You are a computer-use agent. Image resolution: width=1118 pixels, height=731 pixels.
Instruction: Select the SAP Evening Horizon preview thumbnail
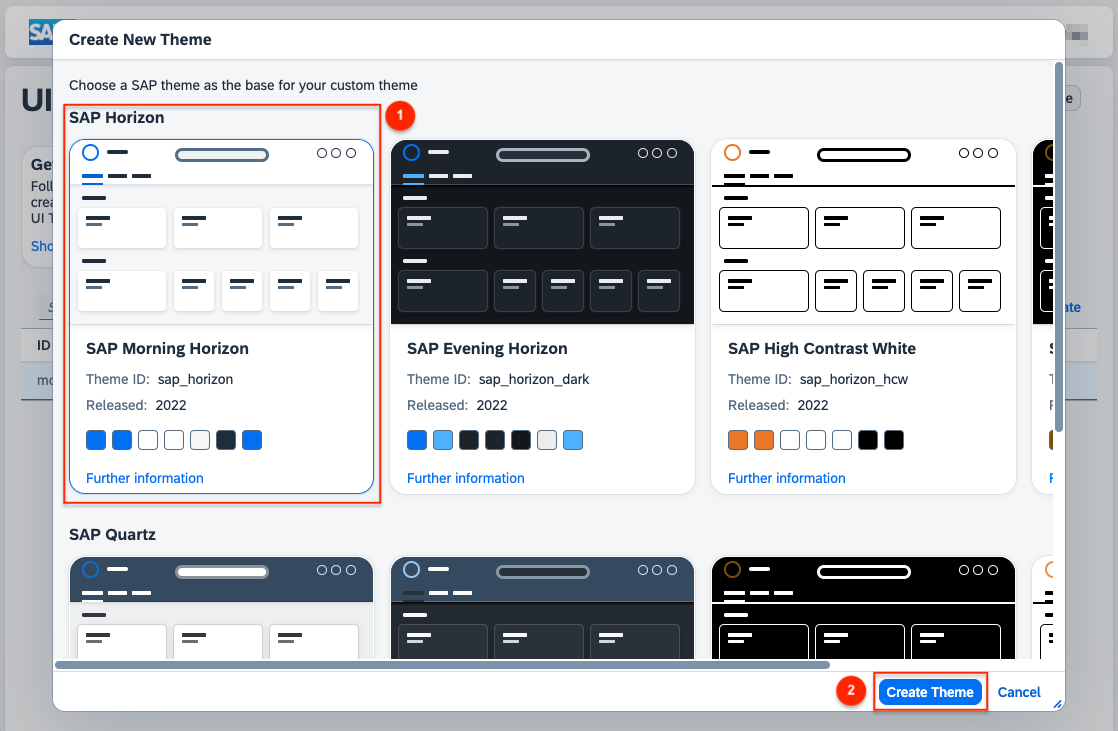pos(543,232)
